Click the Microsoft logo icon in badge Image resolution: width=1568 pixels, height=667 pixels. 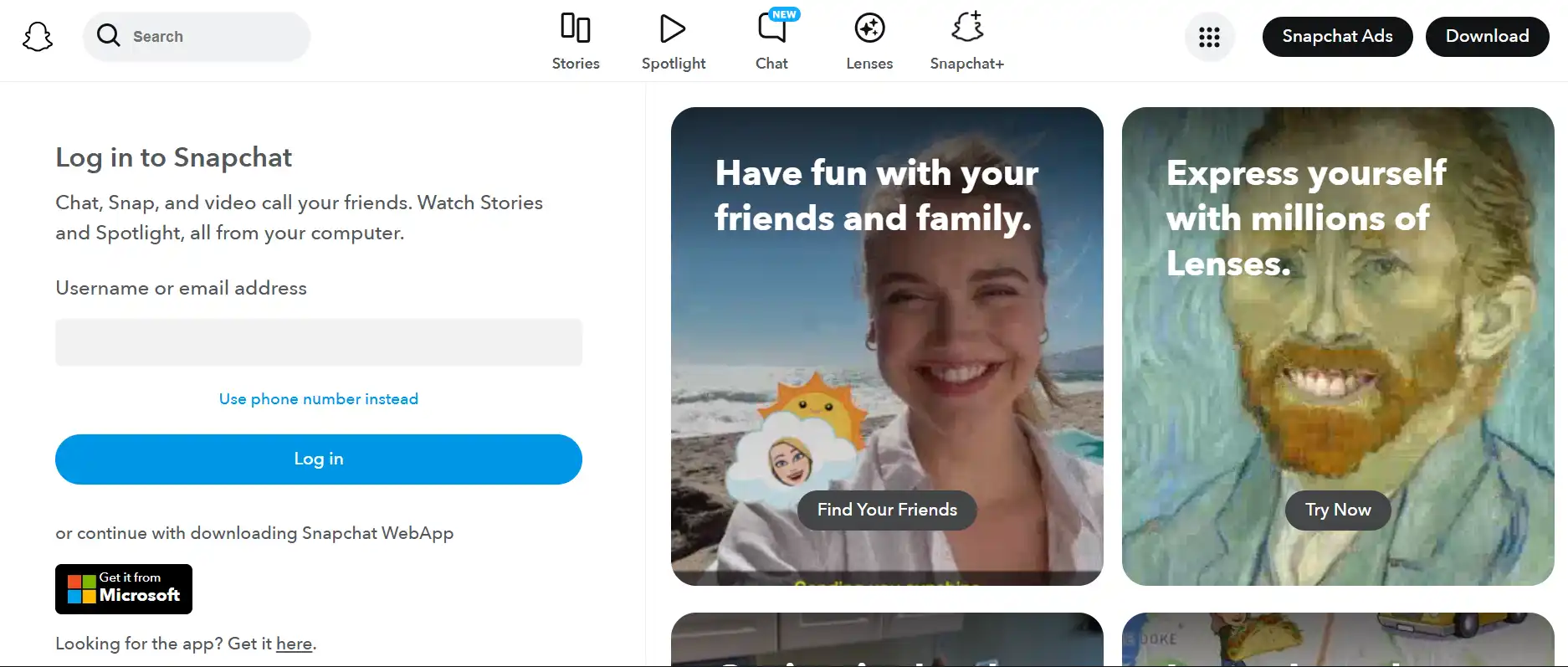(81, 588)
